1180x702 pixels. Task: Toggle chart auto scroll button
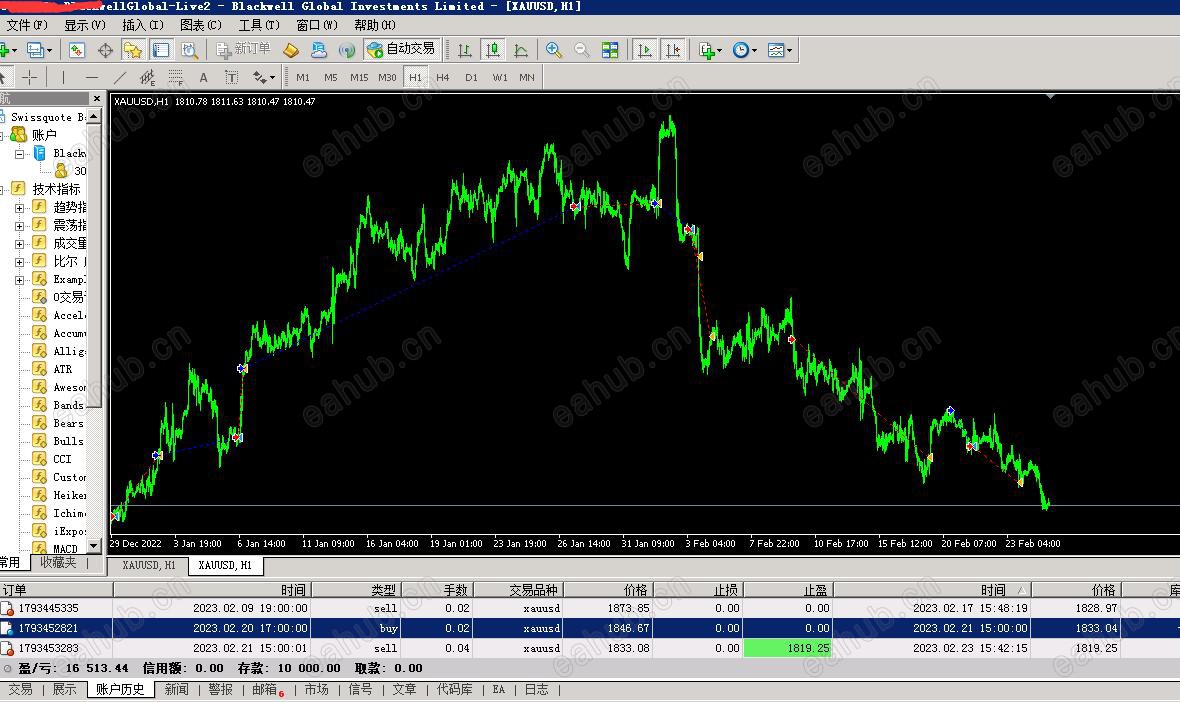click(x=645, y=50)
